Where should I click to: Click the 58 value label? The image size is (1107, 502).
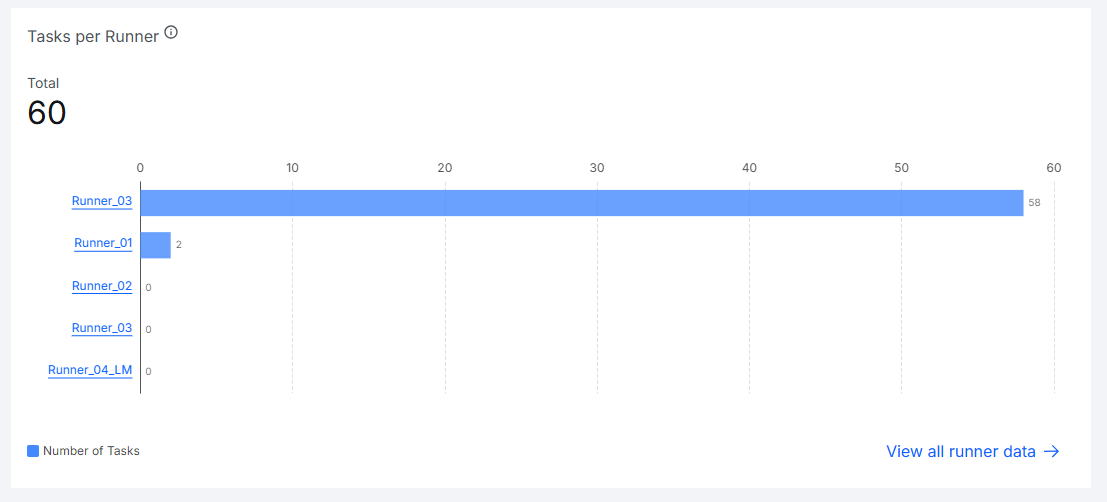coord(1034,203)
